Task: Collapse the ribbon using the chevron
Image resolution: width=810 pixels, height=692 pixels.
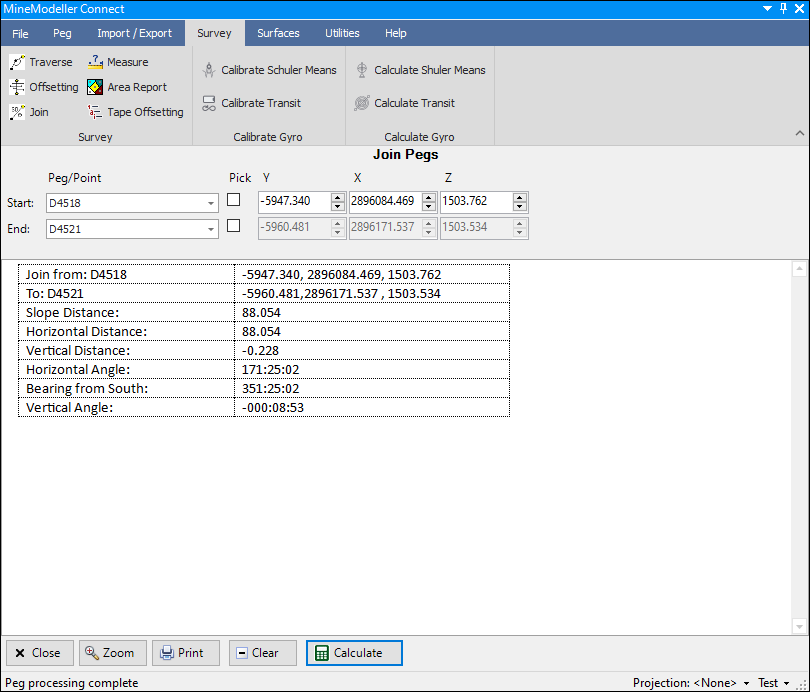Action: [799, 133]
